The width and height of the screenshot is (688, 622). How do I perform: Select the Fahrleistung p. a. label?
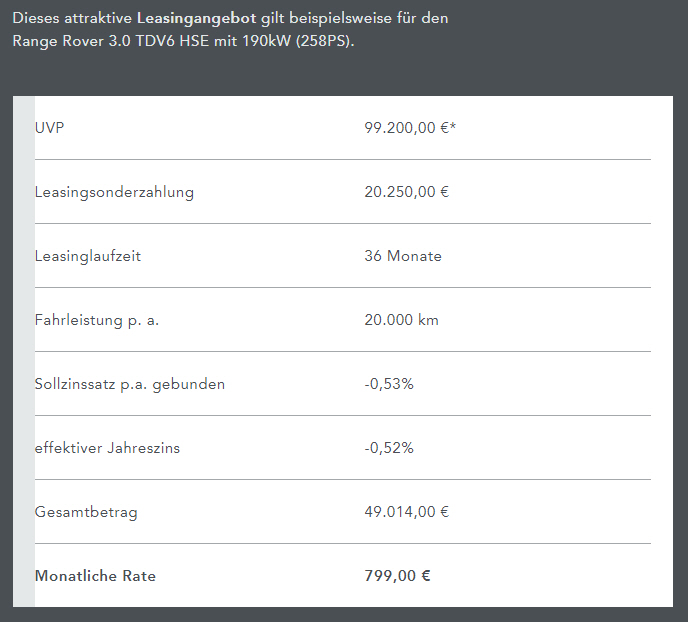97,320
